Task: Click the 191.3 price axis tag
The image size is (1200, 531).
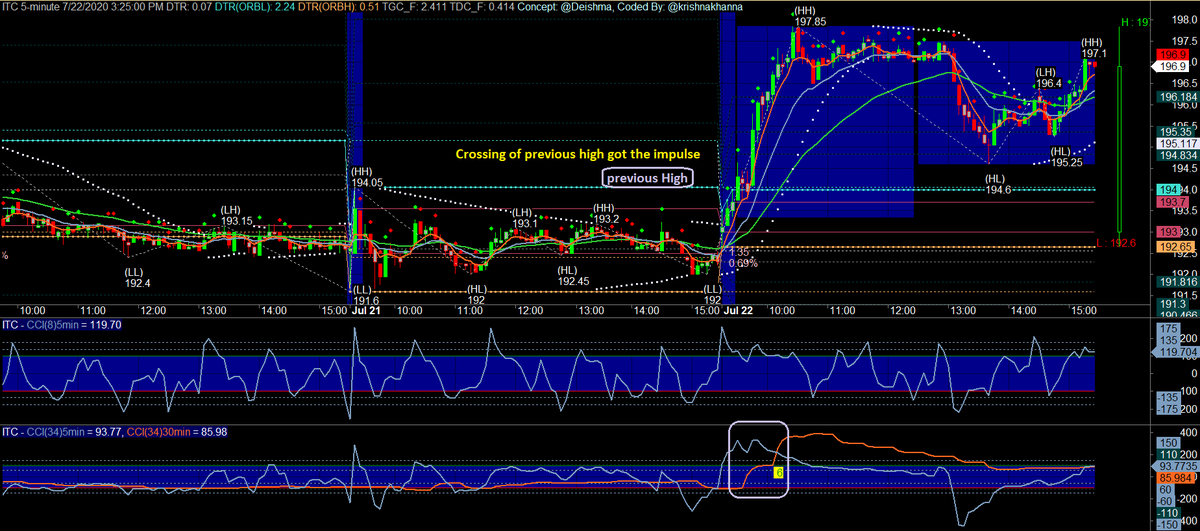Action: [x=1172, y=303]
